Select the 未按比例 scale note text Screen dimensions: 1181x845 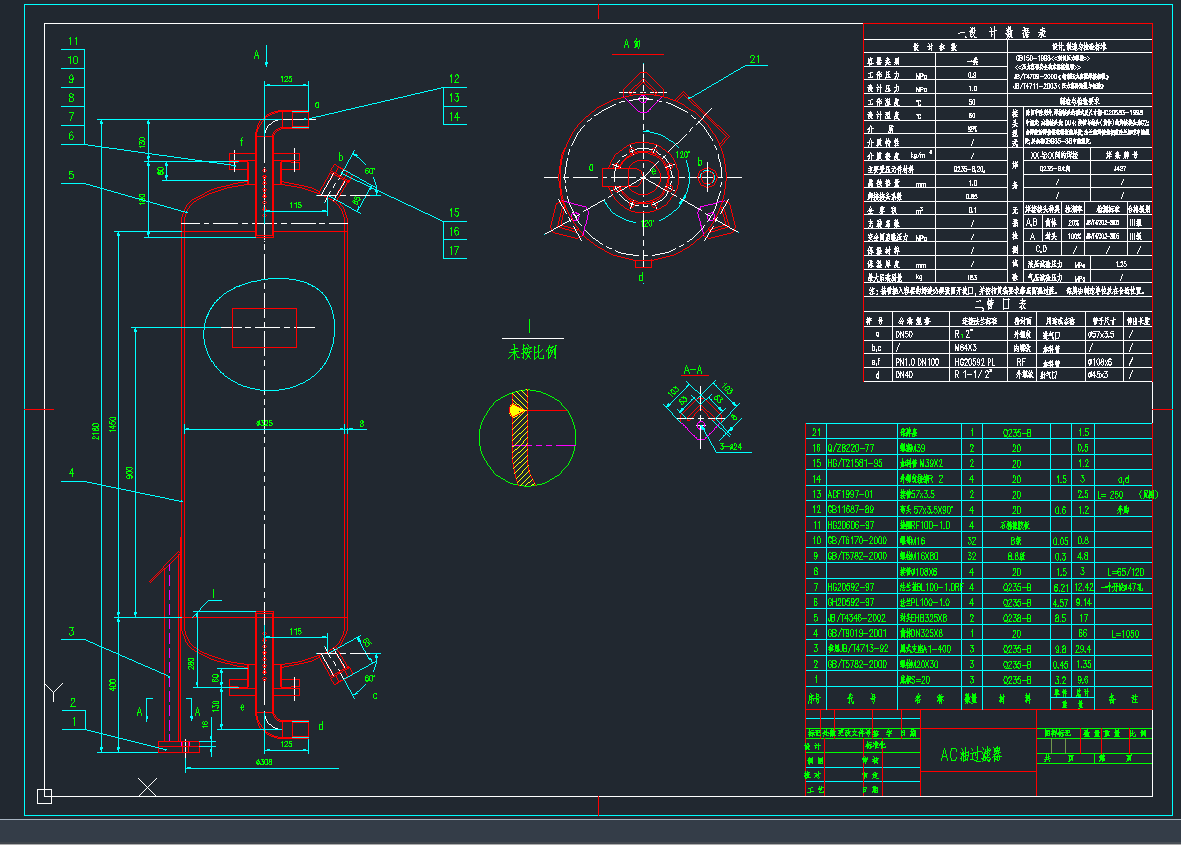pos(531,352)
